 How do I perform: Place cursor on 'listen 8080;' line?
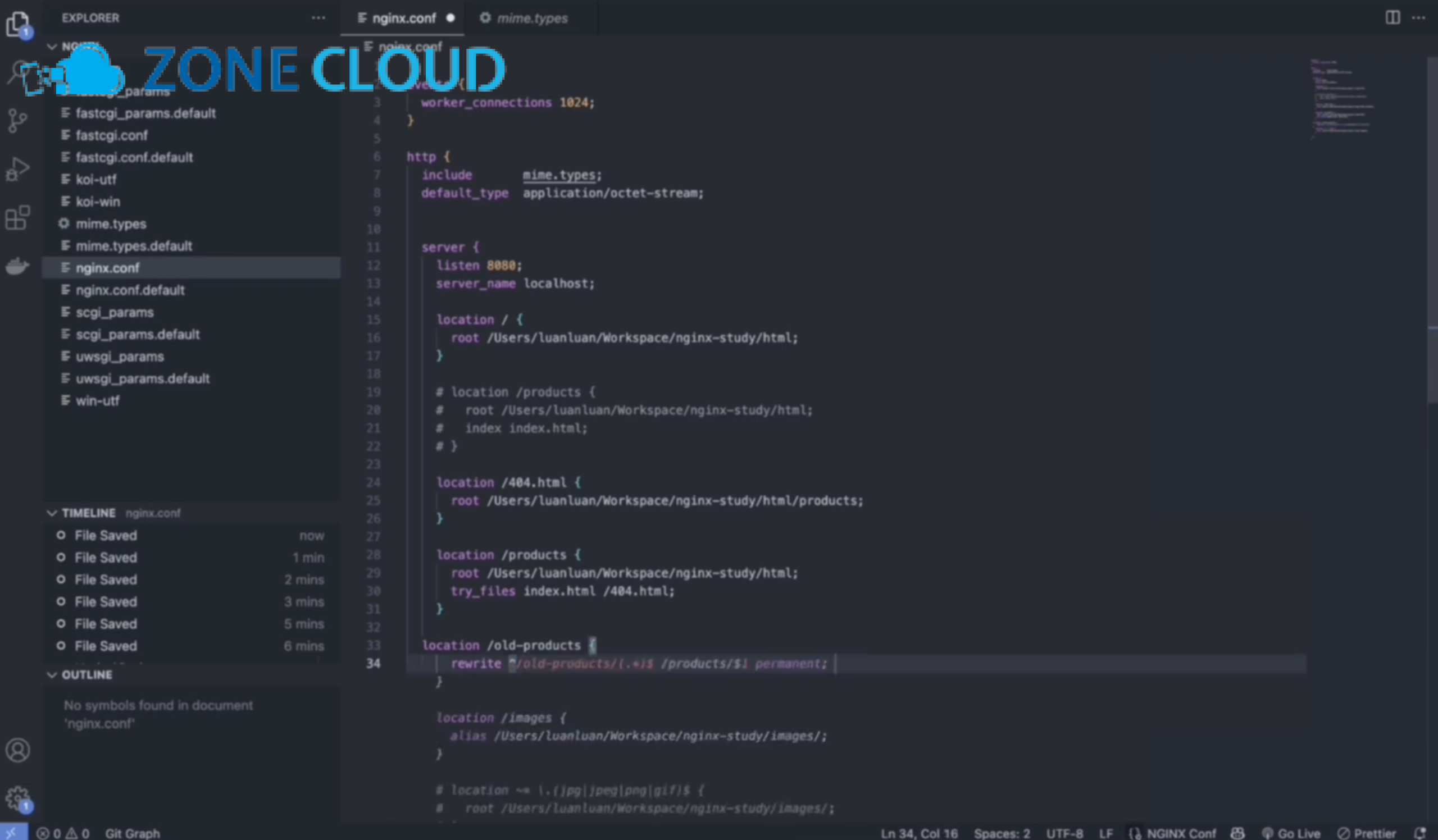tap(479, 265)
